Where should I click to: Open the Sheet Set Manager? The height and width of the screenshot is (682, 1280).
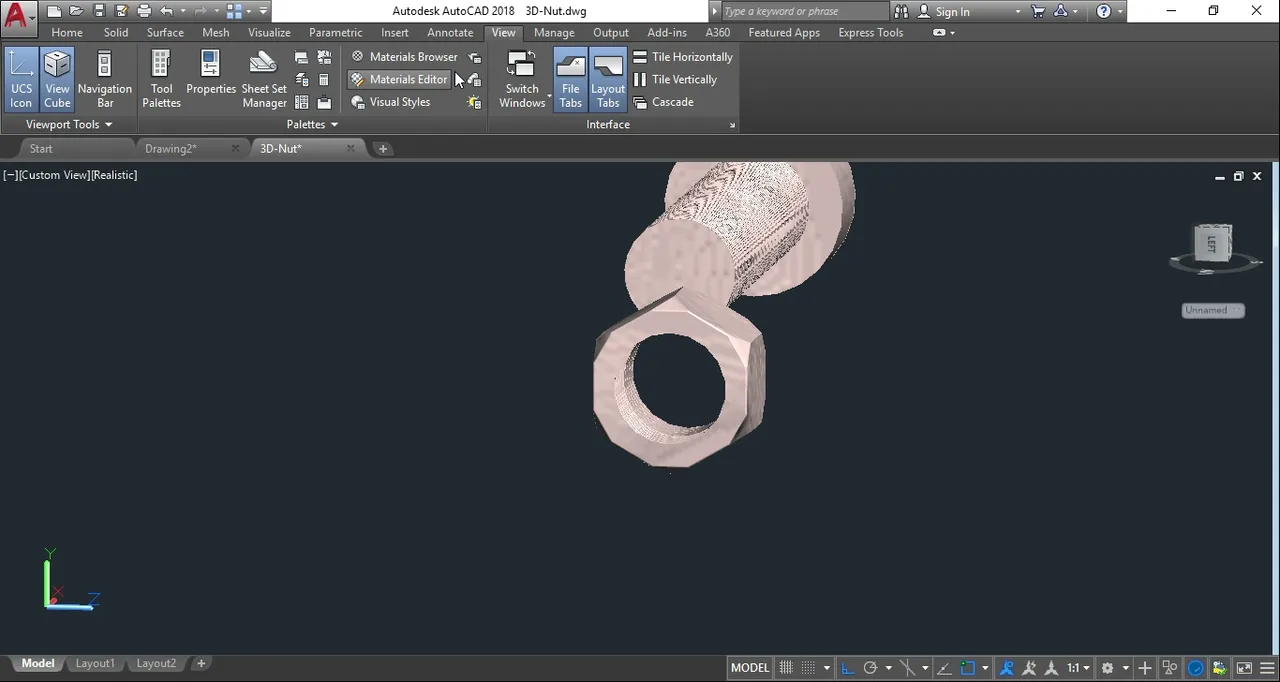(x=264, y=79)
